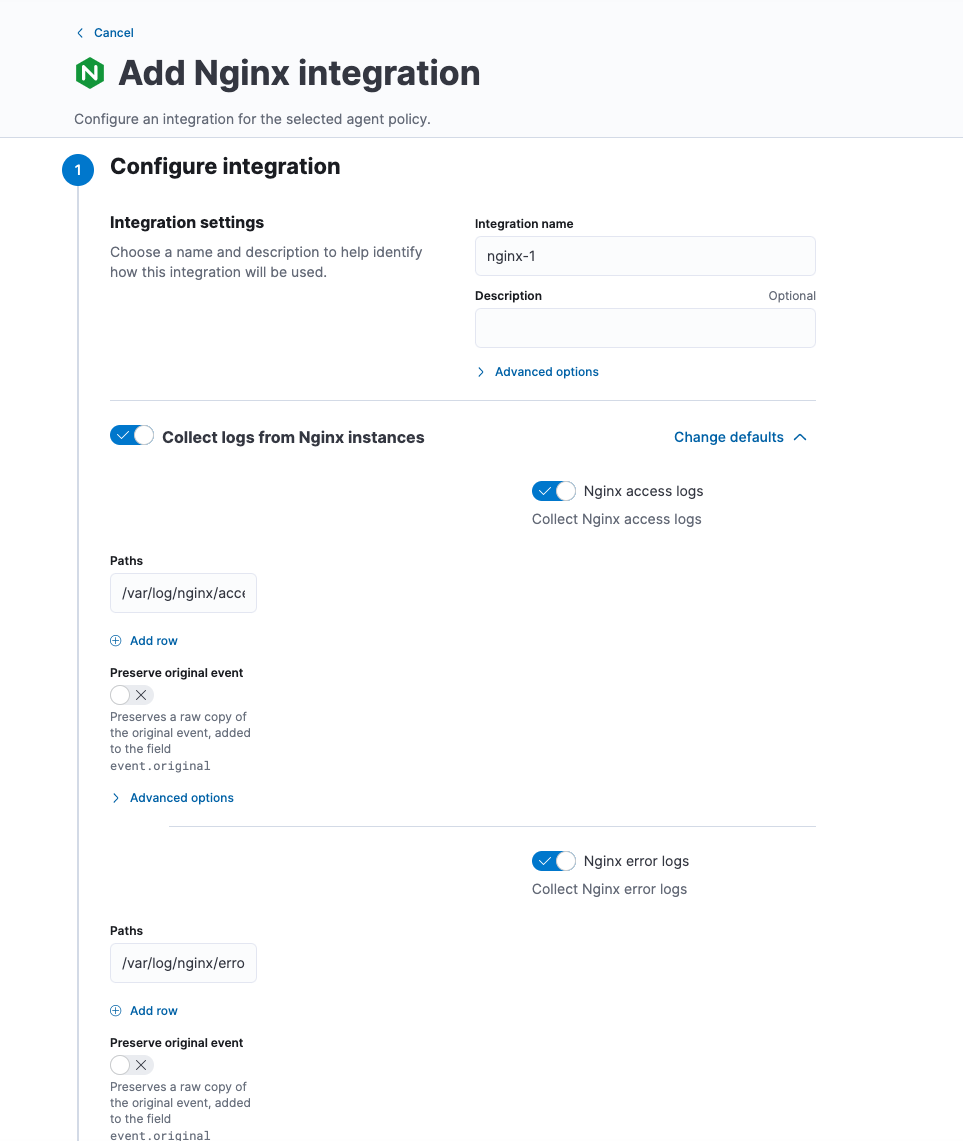Click the back chevron beside Cancel
Image resolution: width=963 pixels, height=1141 pixels.
click(79, 32)
